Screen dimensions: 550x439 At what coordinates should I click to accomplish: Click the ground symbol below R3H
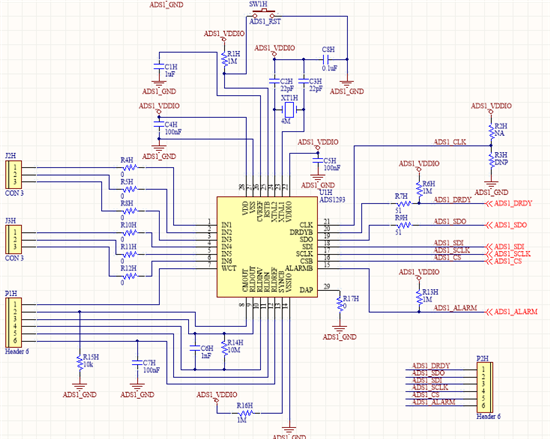(x=491, y=184)
